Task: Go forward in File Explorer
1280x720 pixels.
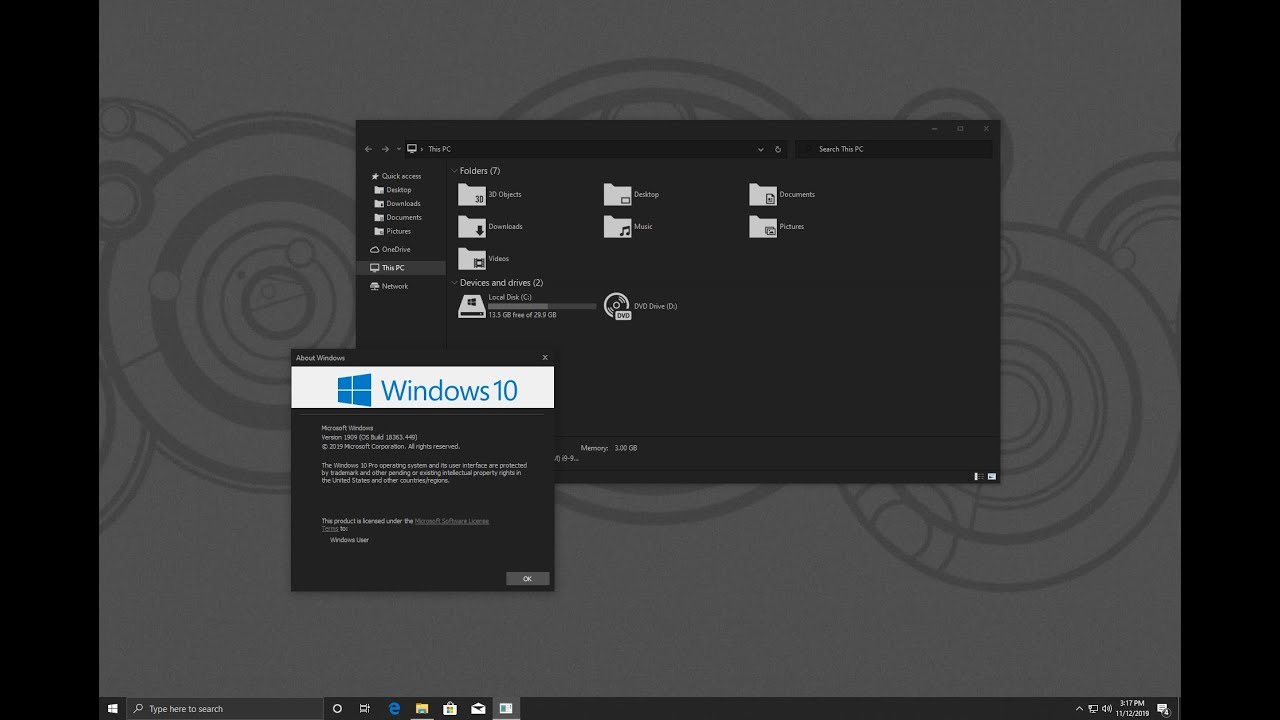Action: pyautogui.click(x=385, y=149)
